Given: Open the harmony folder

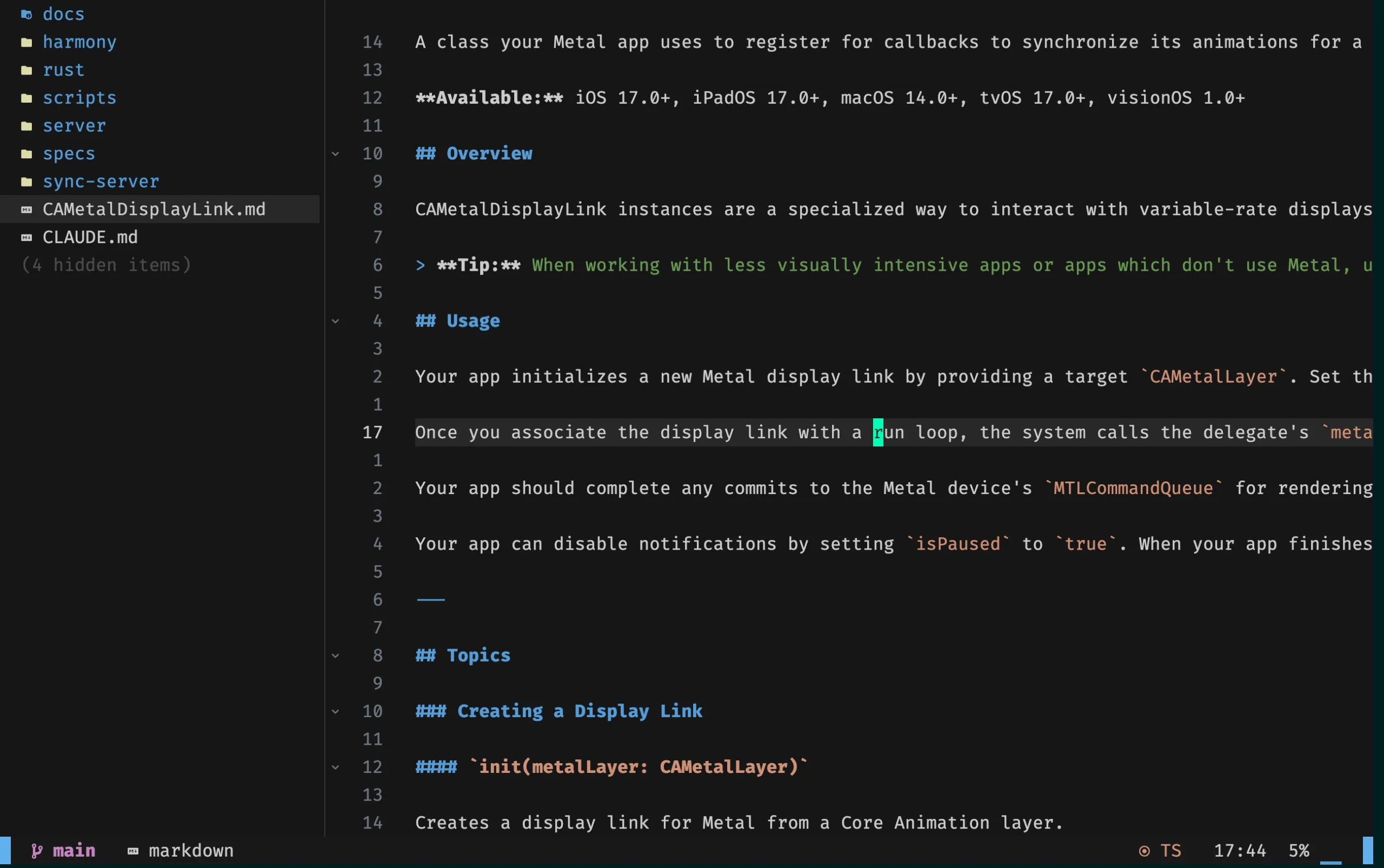Looking at the screenshot, I should tap(80, 43).
